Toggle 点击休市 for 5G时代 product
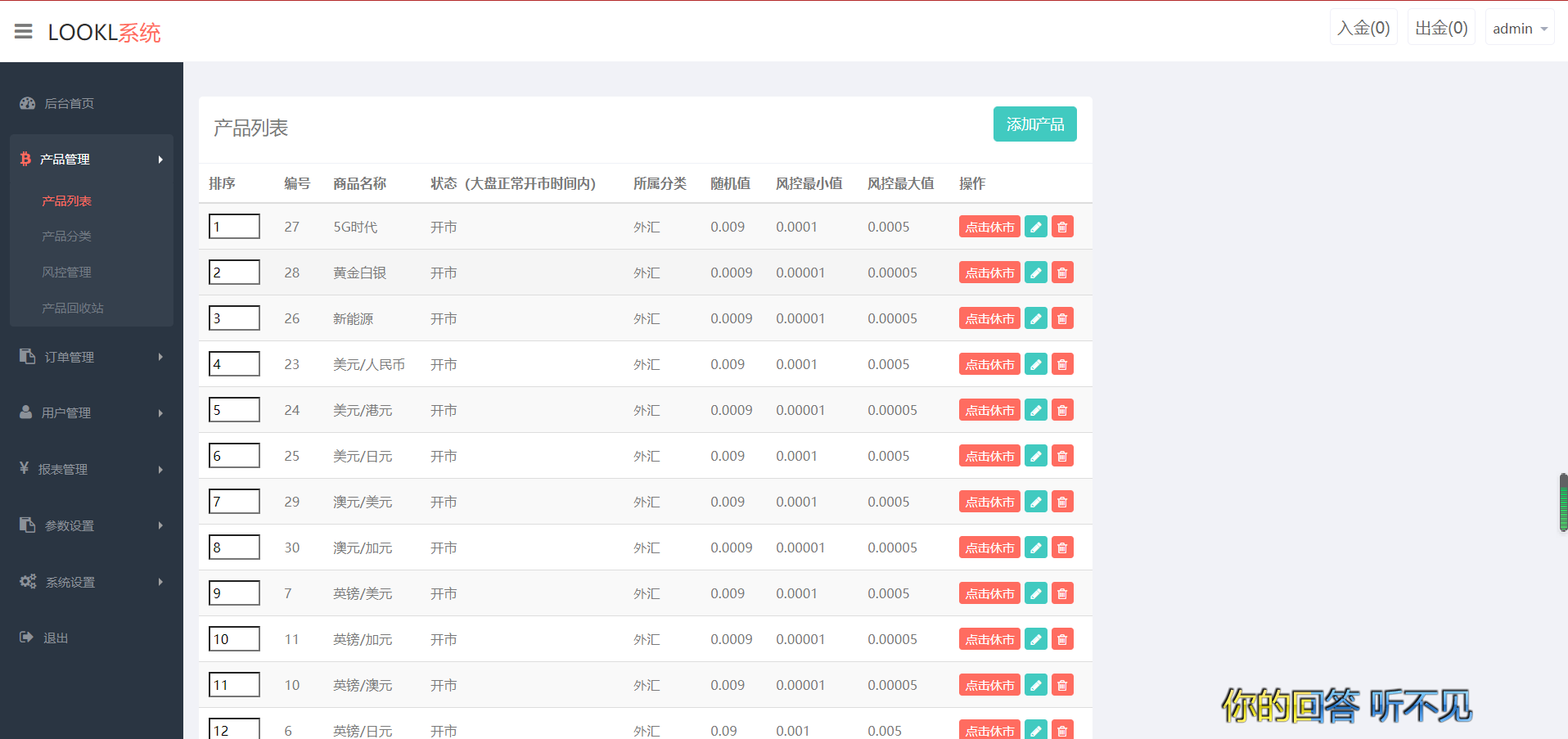The width and height of the screenshot is (1568, 739). (989, 227)
